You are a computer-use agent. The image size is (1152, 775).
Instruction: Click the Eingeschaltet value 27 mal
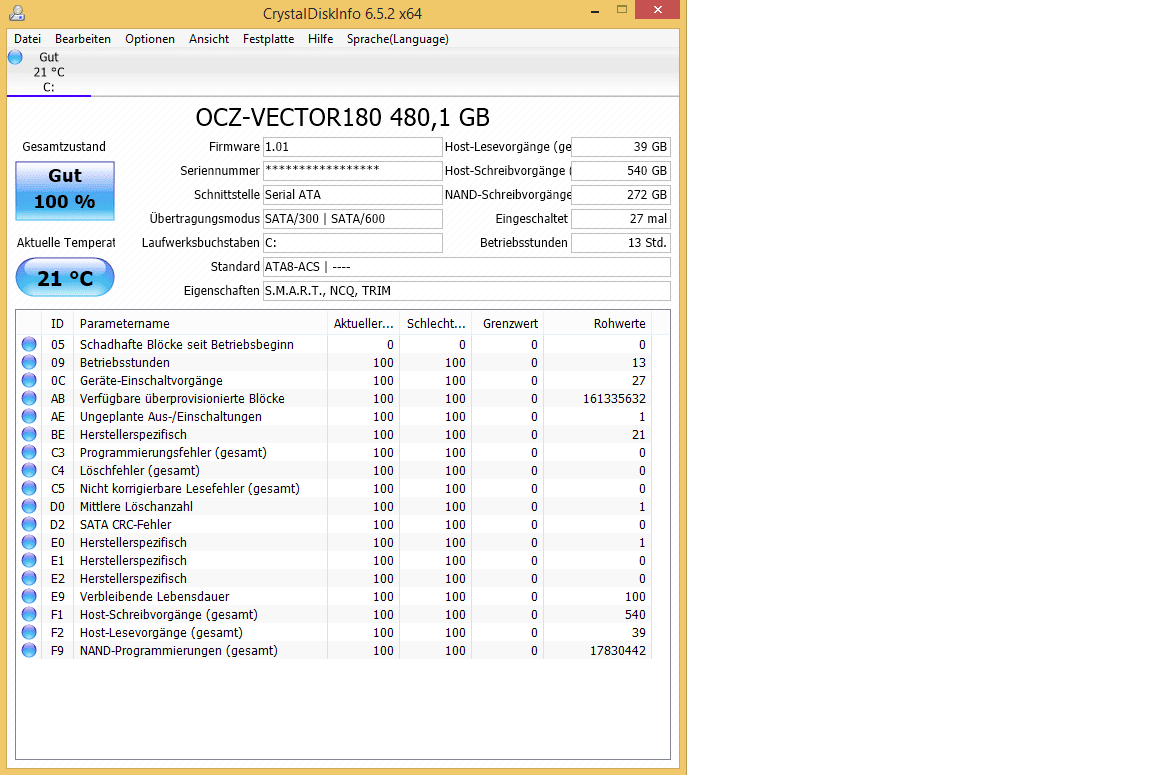pyautogui.click(x=621, y=219)
